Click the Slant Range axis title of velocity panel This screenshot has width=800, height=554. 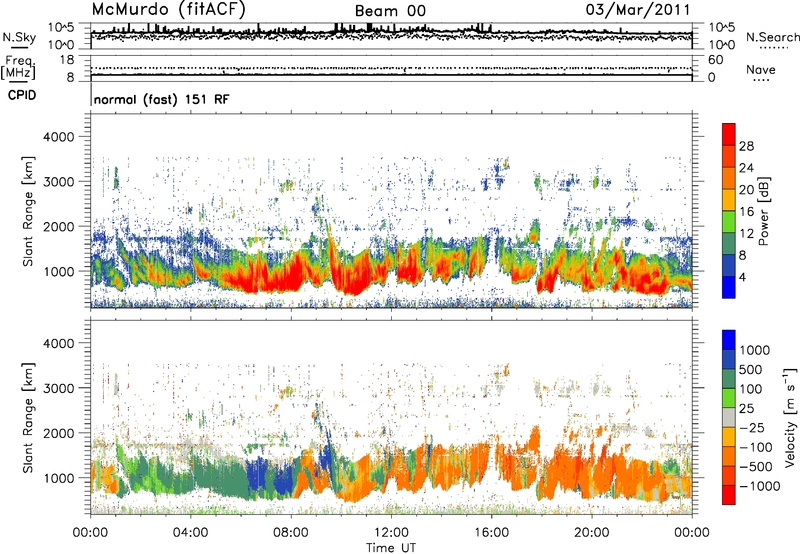28,418
